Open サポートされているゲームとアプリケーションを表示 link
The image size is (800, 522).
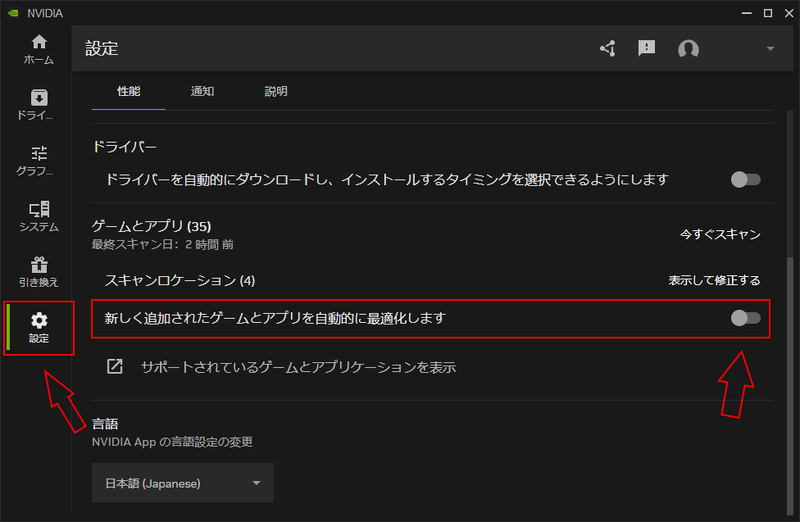pyautogui.click(x=298, y=367)
